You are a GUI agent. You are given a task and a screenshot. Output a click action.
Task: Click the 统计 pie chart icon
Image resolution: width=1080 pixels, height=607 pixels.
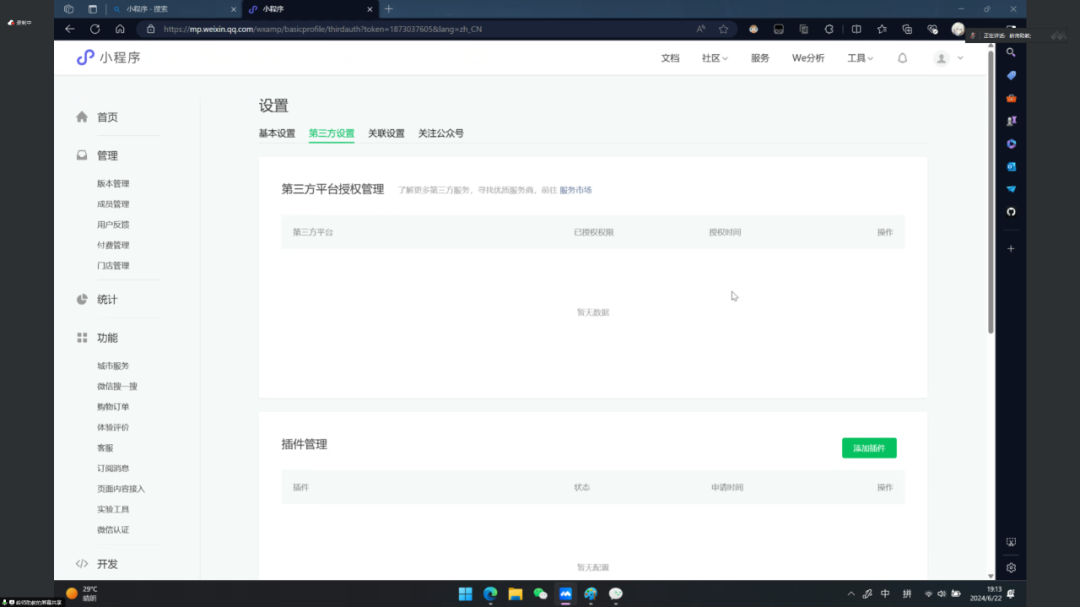click(82, 300)
